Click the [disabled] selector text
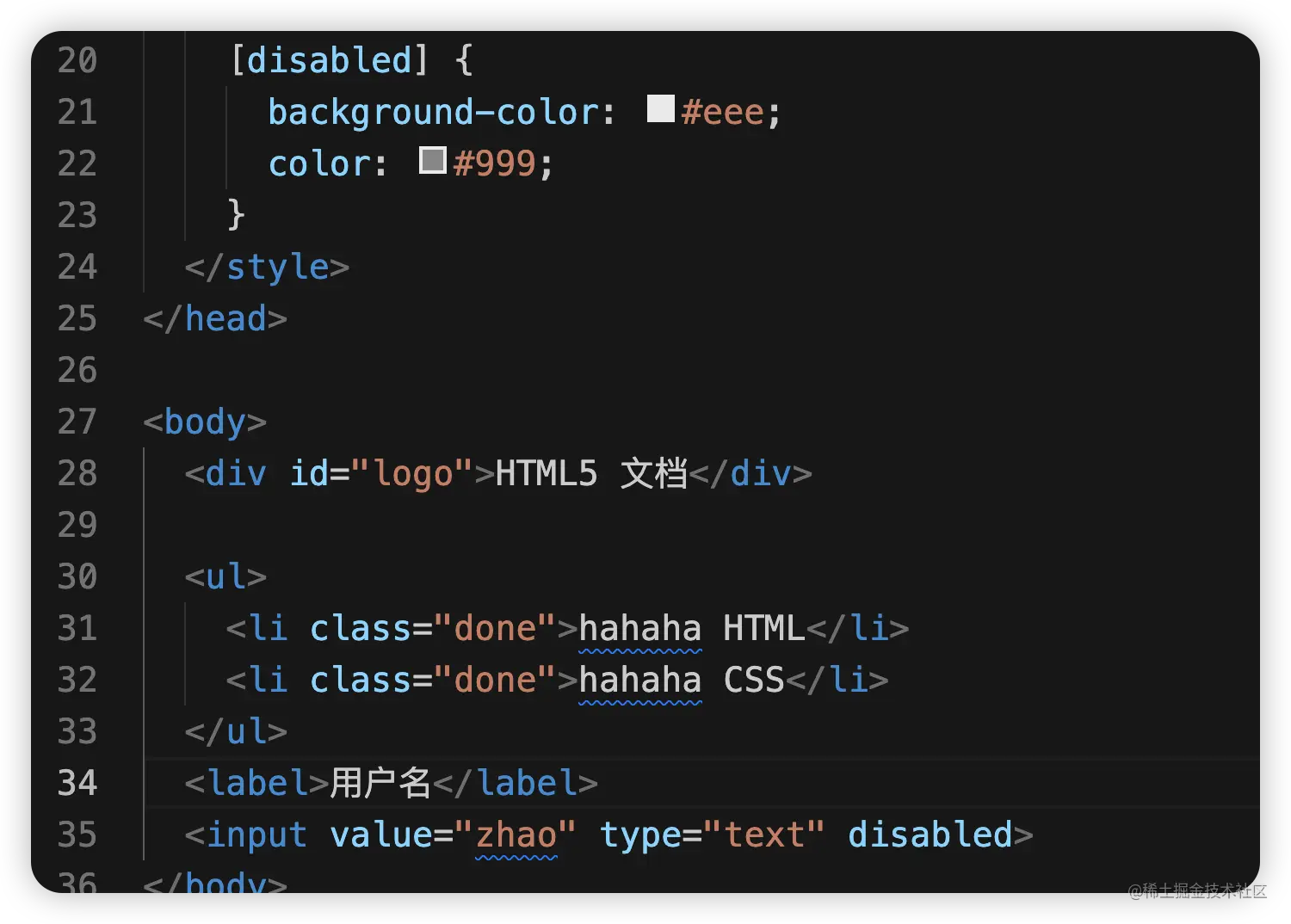 (330, 60)
